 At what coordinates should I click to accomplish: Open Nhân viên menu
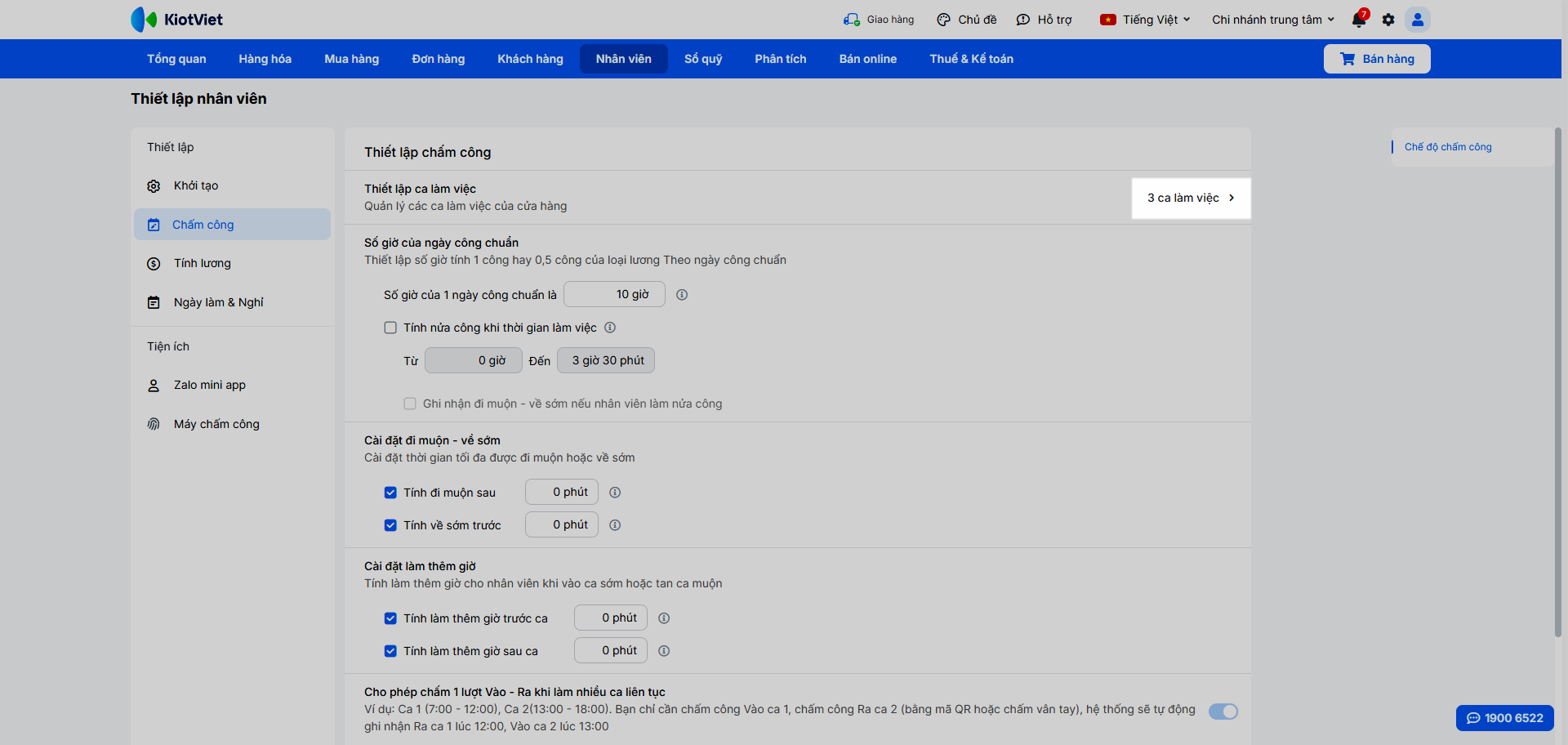(624, 59)
